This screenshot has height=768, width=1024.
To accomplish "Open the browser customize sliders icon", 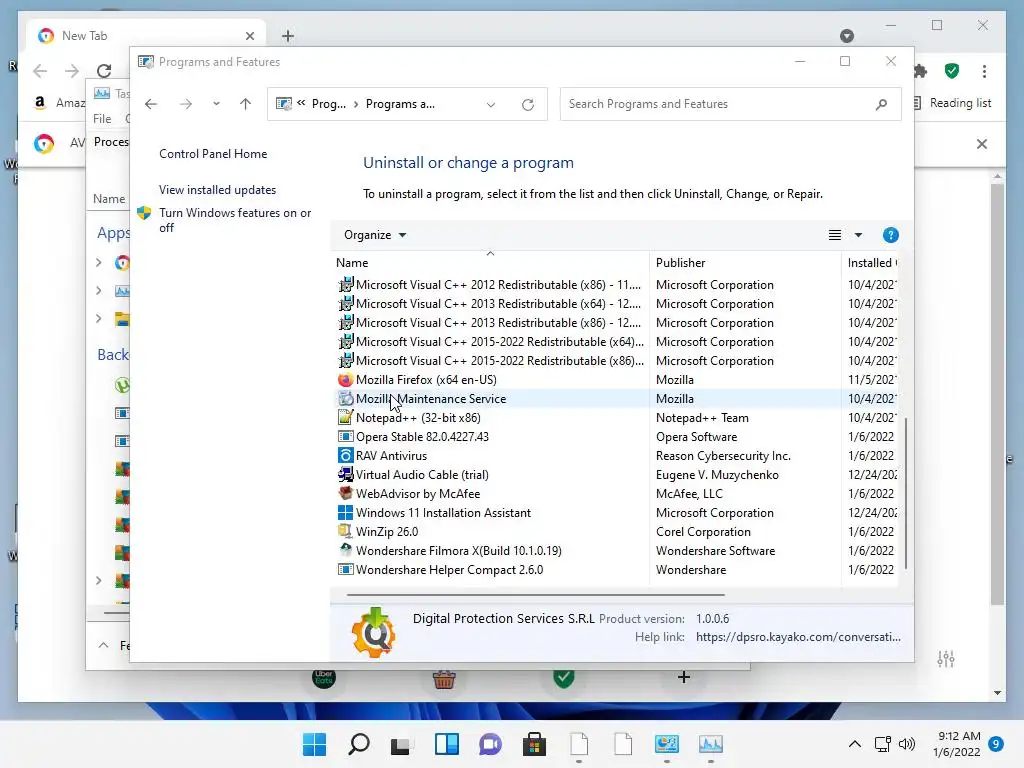I will click(946, 659).
